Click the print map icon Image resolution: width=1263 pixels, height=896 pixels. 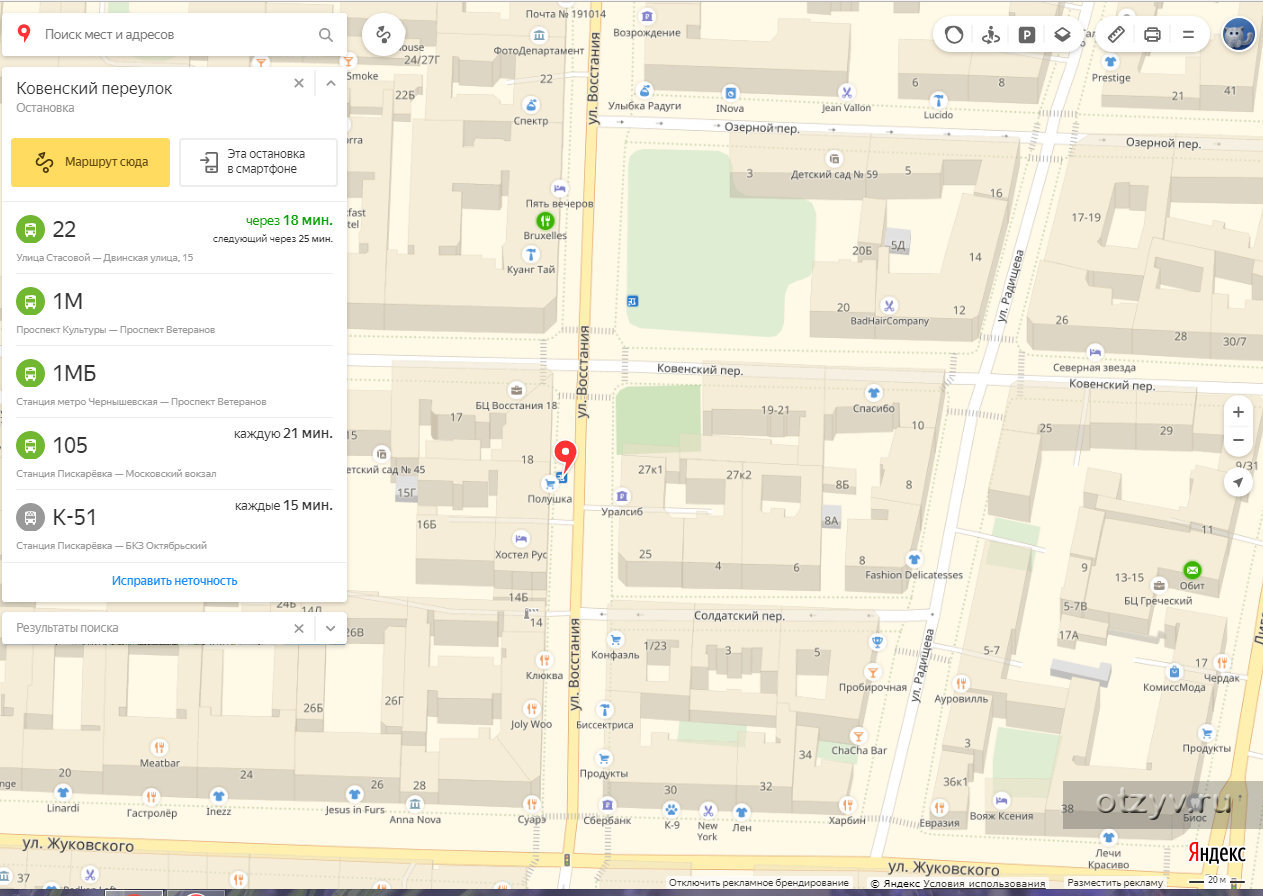click(x=1152, y=35)
